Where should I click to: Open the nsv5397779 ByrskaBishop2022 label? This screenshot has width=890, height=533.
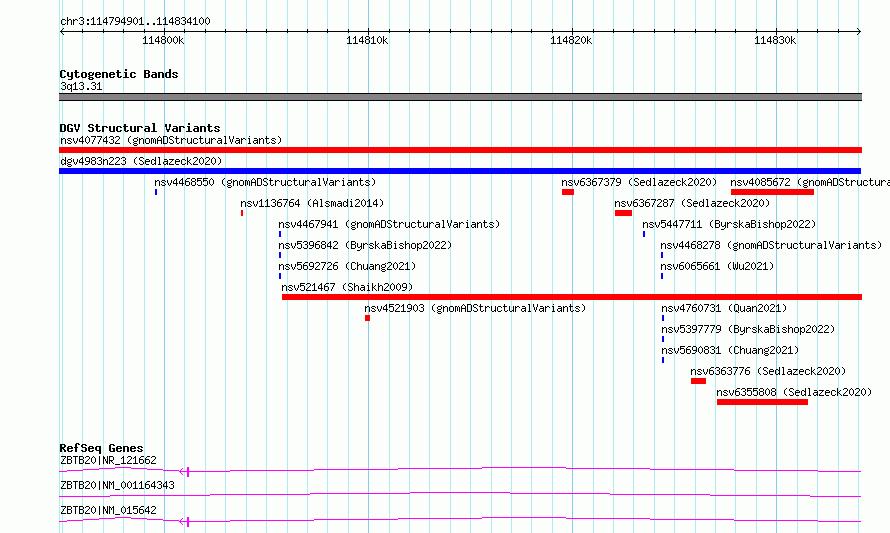(x=748, y=329)
